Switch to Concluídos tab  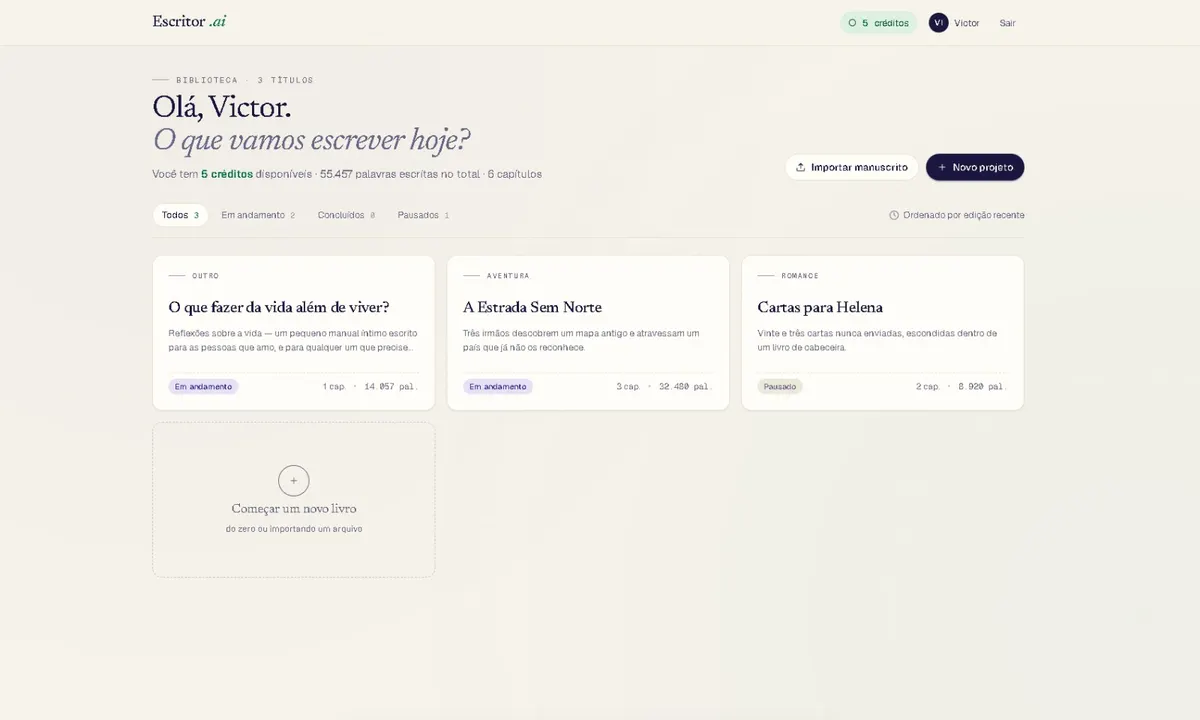pyautogui.click(x=346, y=215)
